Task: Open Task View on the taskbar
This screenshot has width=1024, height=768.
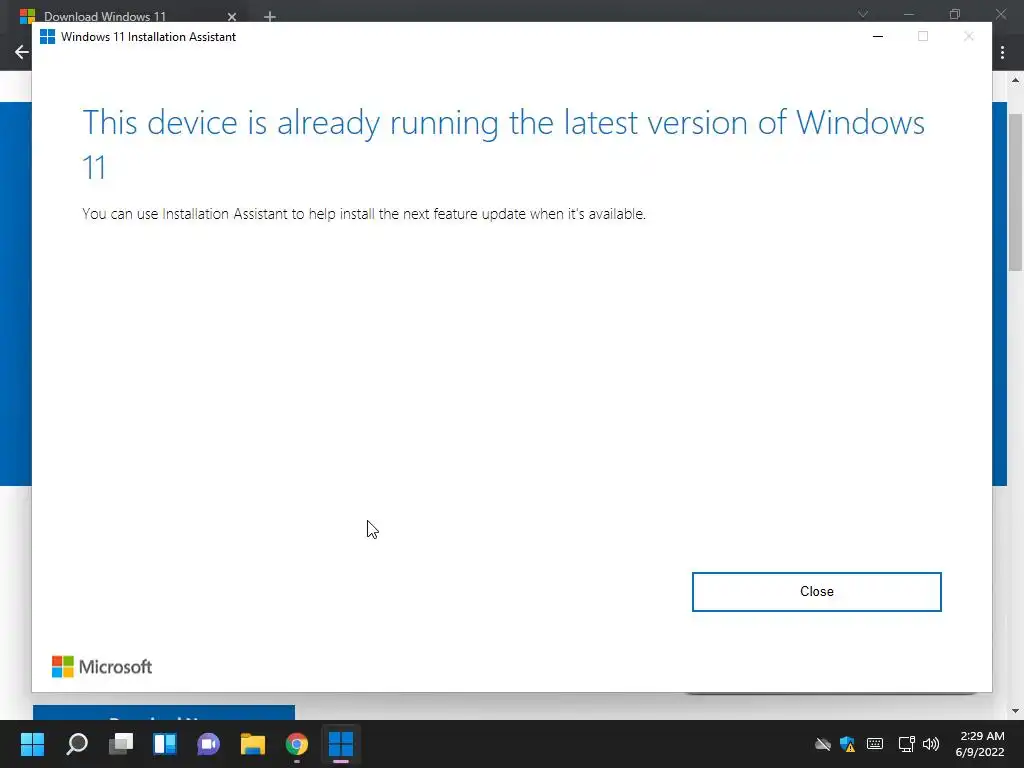Action: tap(121, 743)
